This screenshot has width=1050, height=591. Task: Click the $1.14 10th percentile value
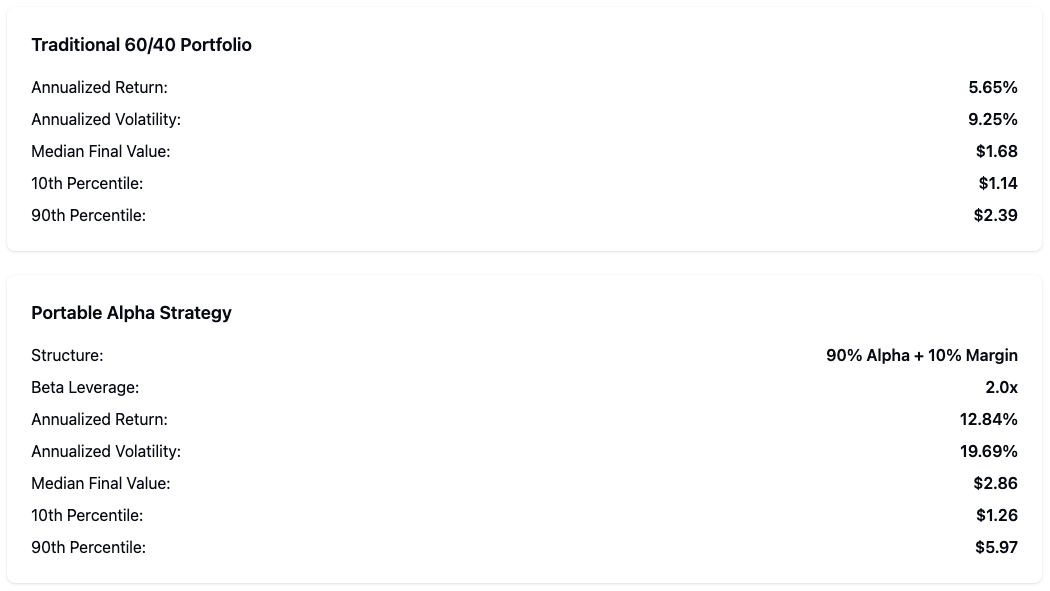pos(997,183)
